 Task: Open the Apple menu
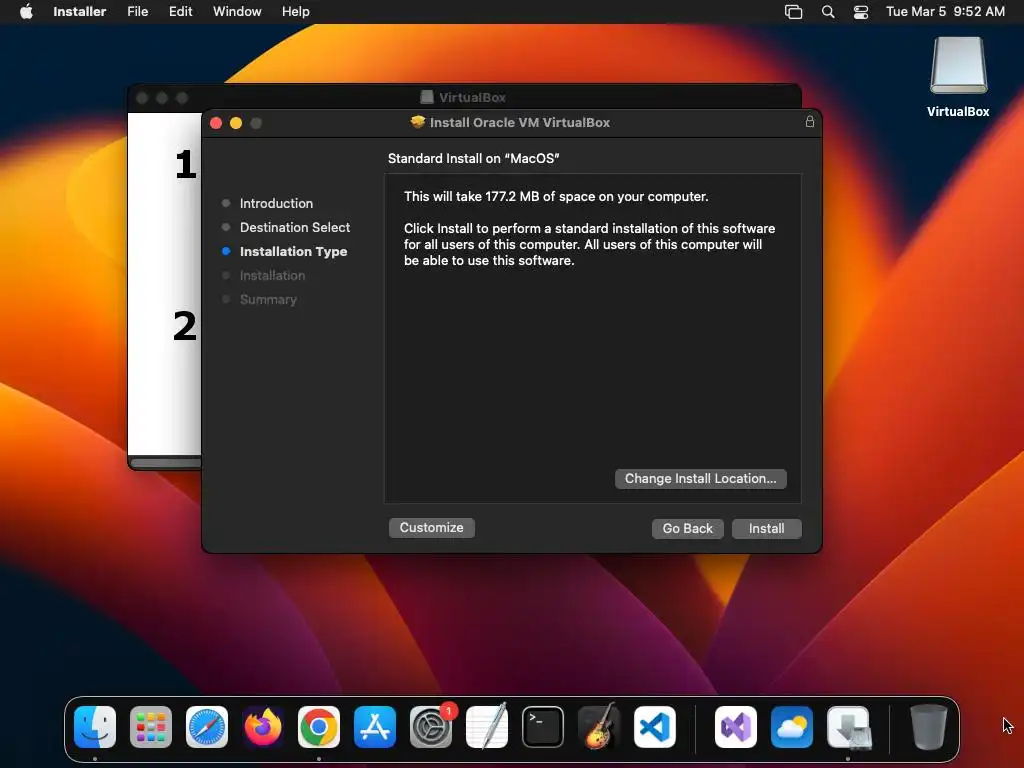pos(26,11)
